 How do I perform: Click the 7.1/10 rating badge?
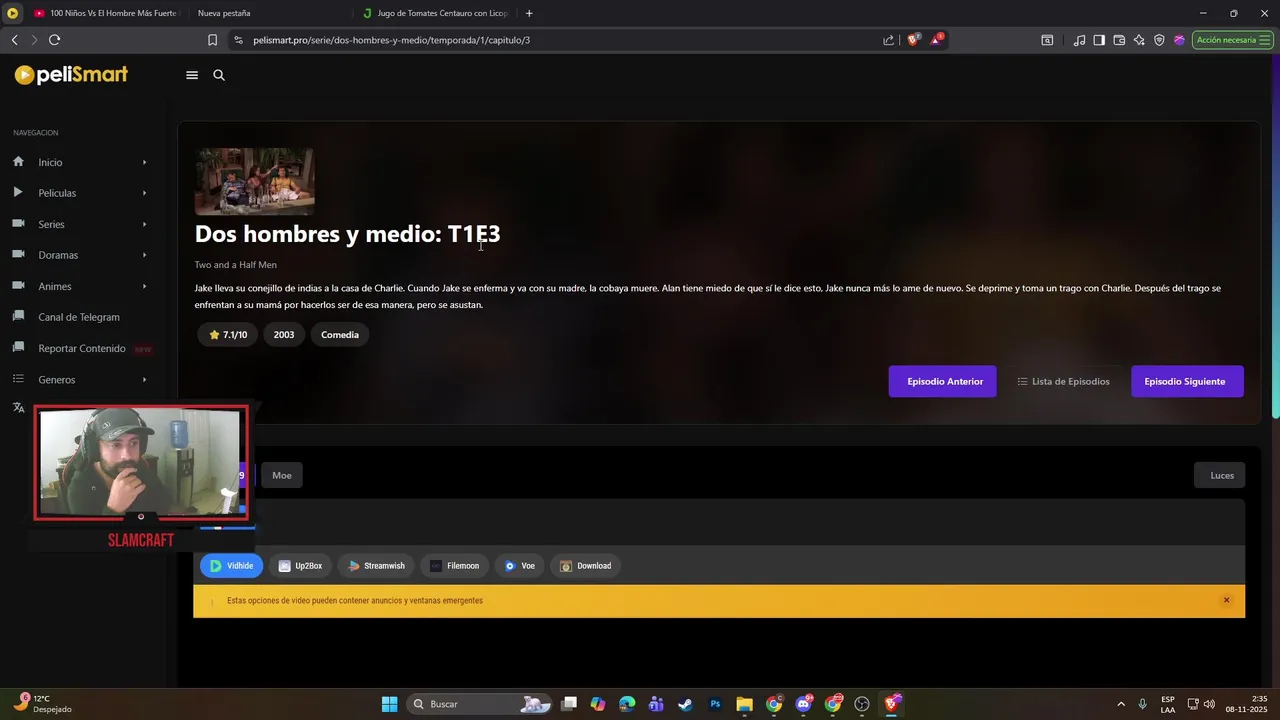click(x=228, y=335)
